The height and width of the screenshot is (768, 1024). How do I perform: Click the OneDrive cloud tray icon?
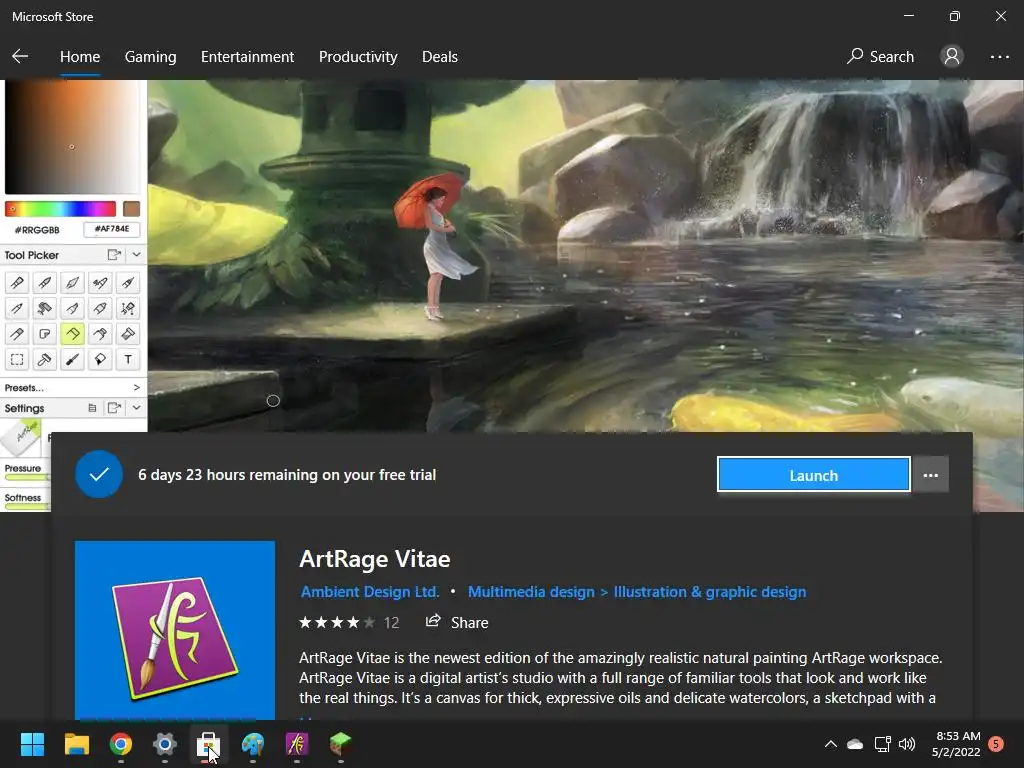click(855, 744)
